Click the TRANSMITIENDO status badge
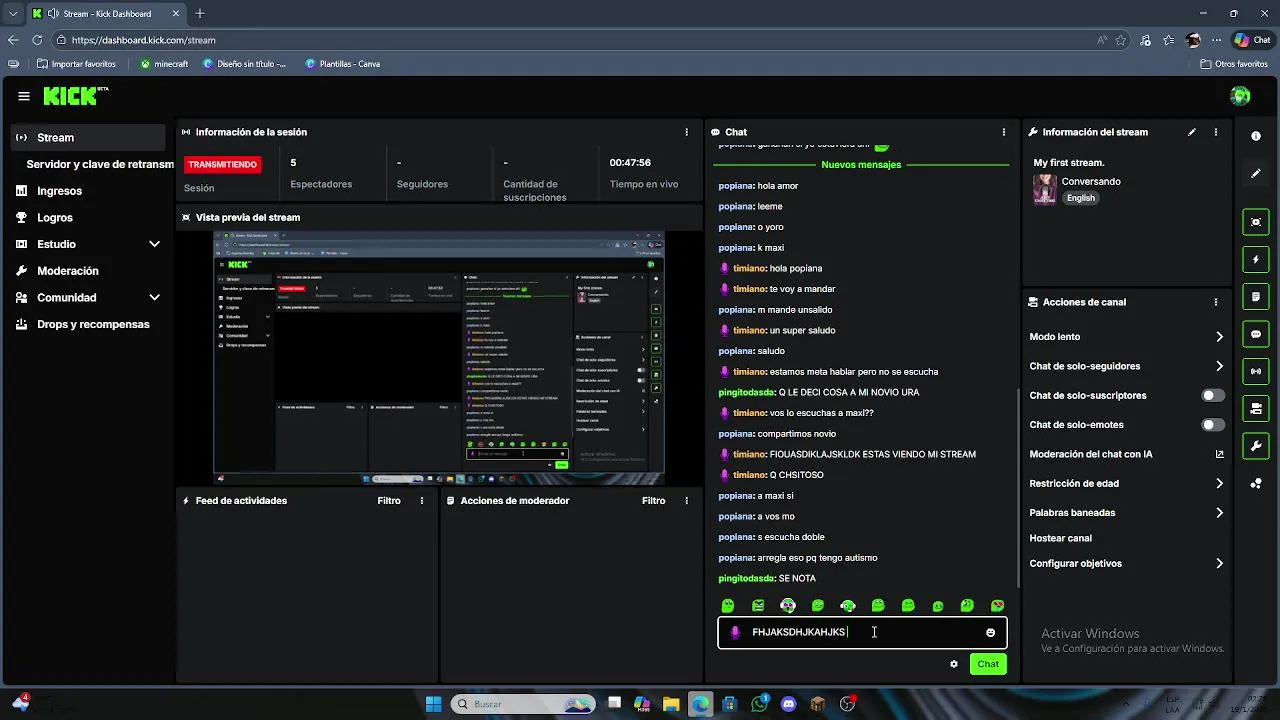 click(x=222, y=164)
